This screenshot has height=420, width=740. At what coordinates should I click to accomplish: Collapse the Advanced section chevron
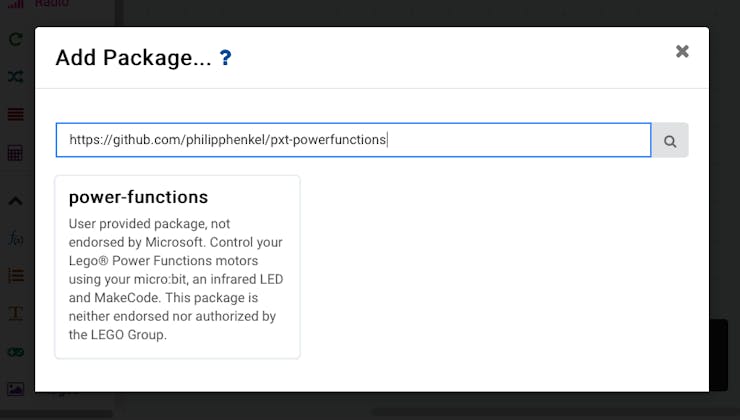tap(15, 201)
